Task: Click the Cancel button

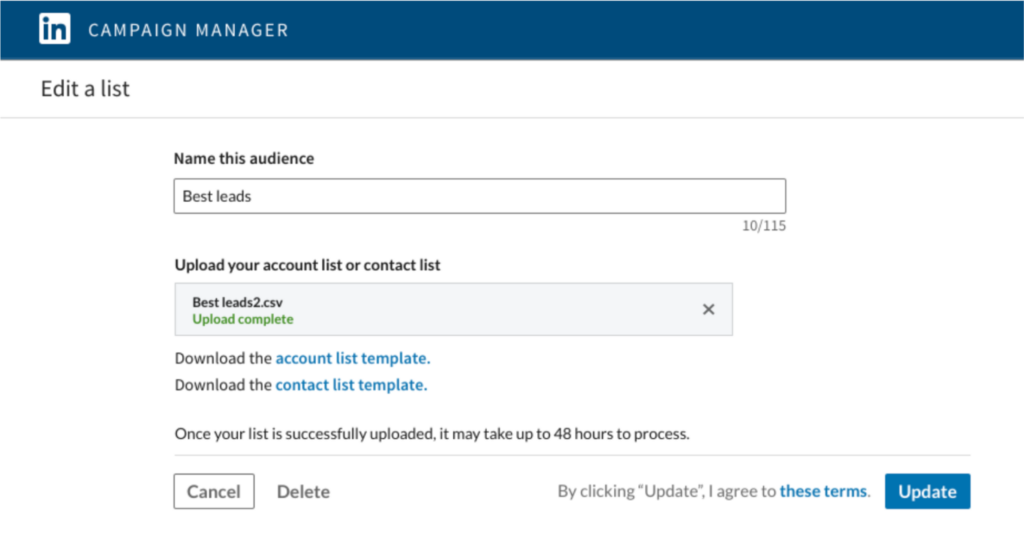Action: coord(214,491)
